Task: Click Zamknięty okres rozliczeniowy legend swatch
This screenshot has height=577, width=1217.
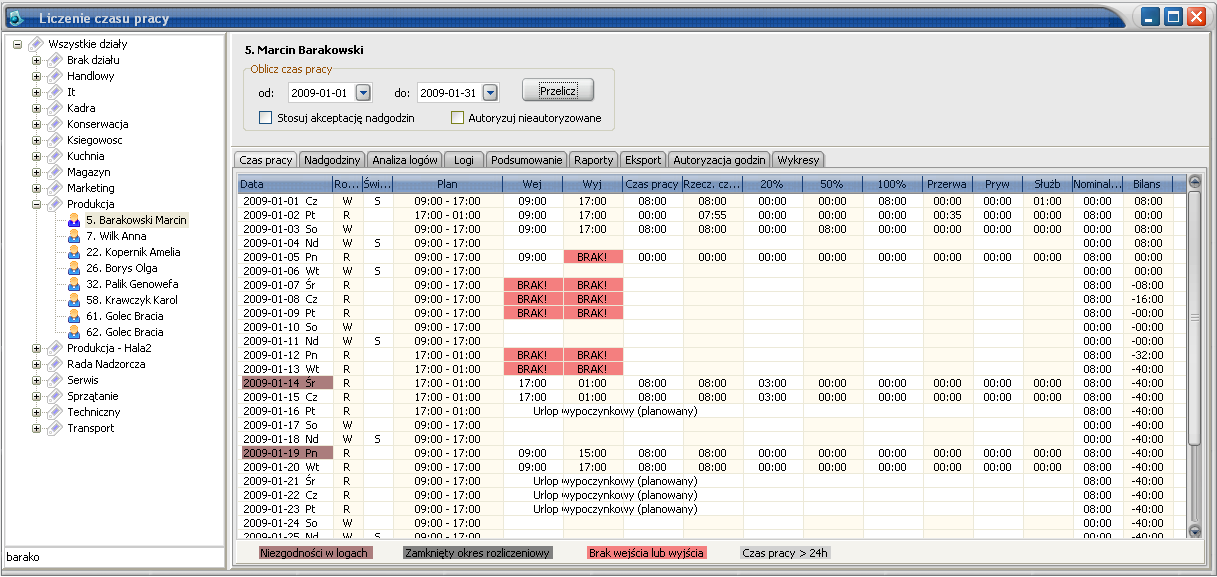Action: click(478, 552)
